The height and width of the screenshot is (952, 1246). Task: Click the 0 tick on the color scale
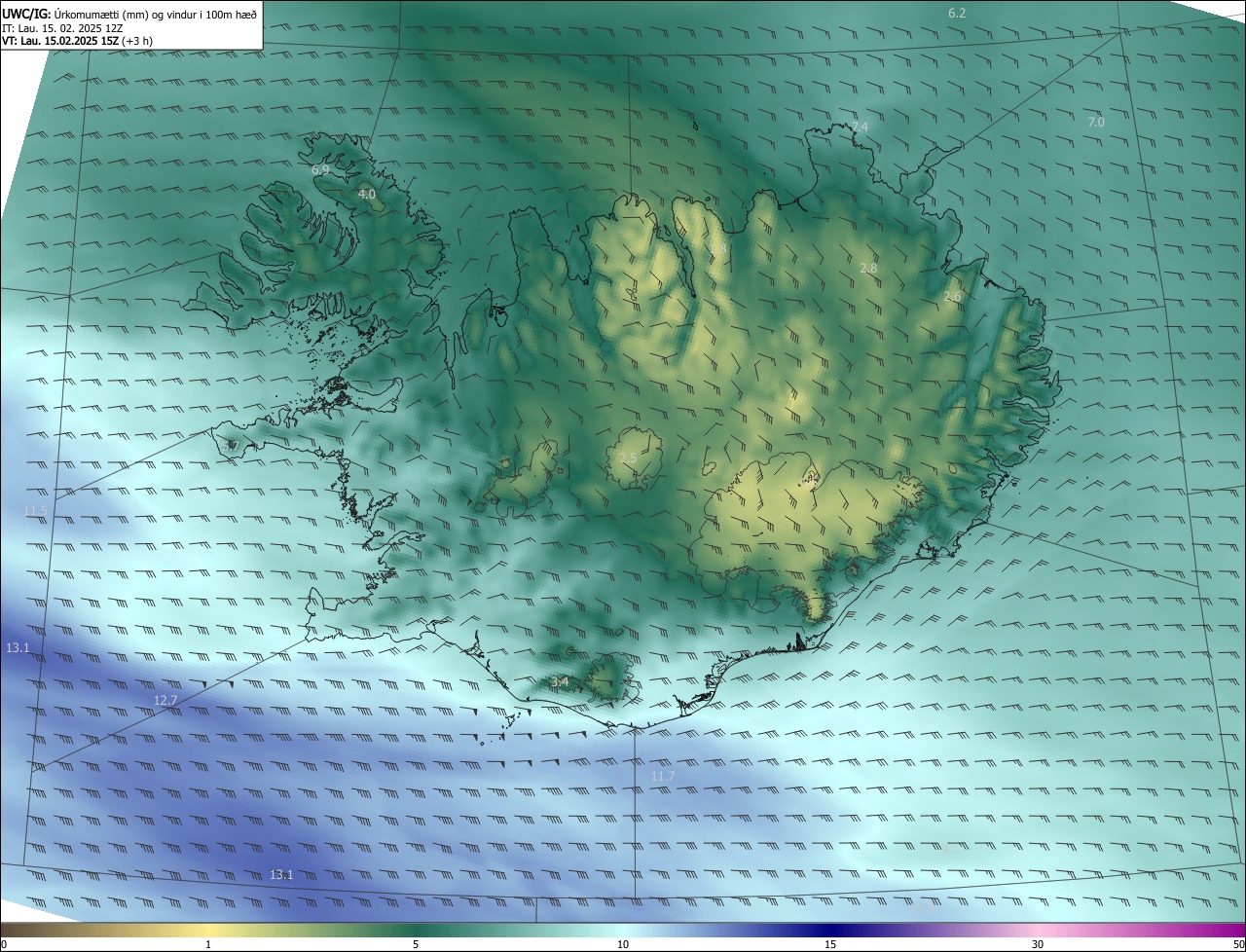(x=3, y=944)
